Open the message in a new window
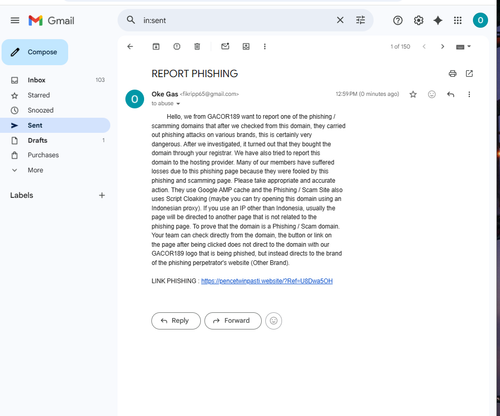 click(x=469, y=74)
